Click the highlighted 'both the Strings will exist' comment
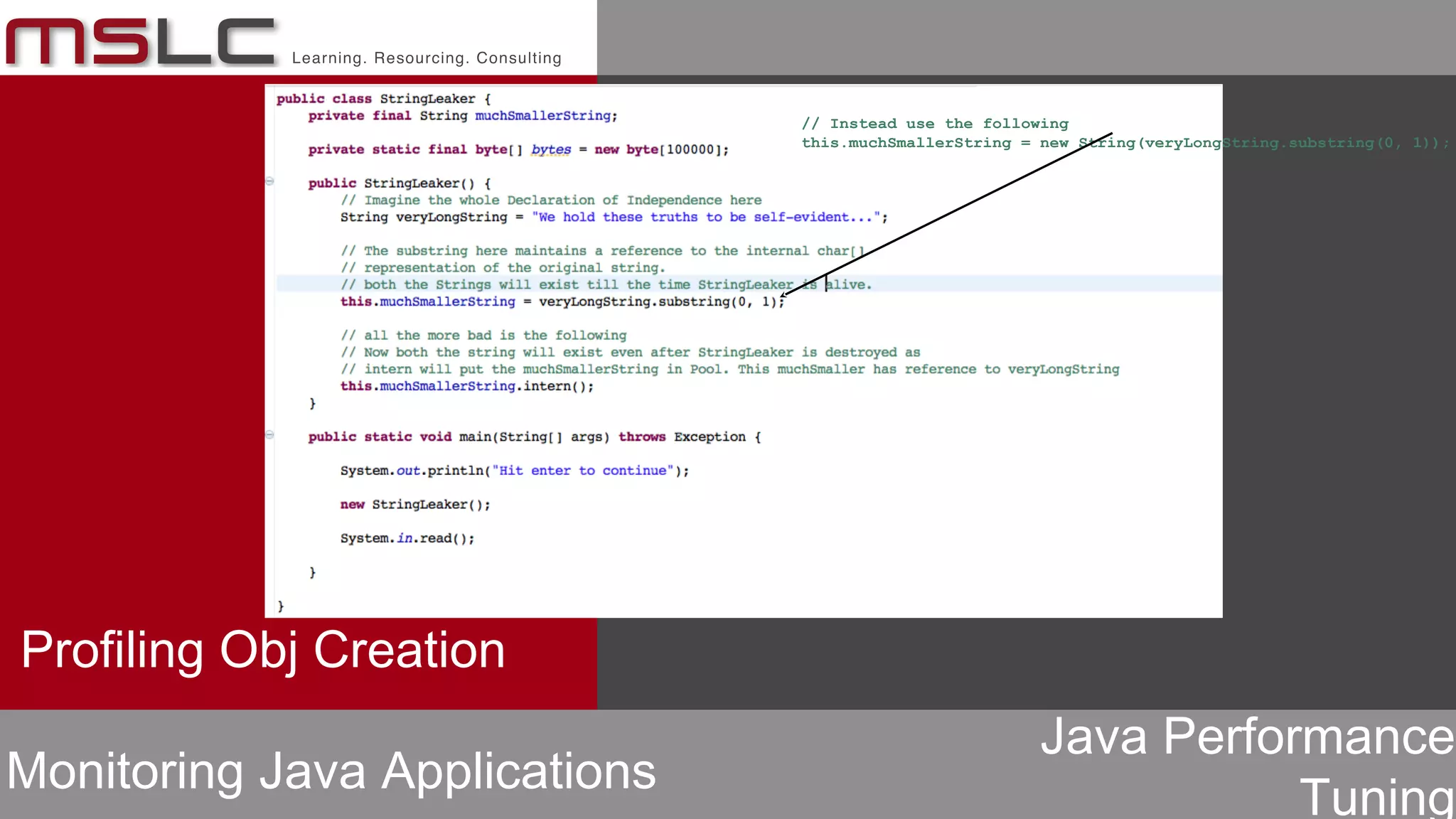Screen dimensions: 1456x819 click(x=606, y=284)
